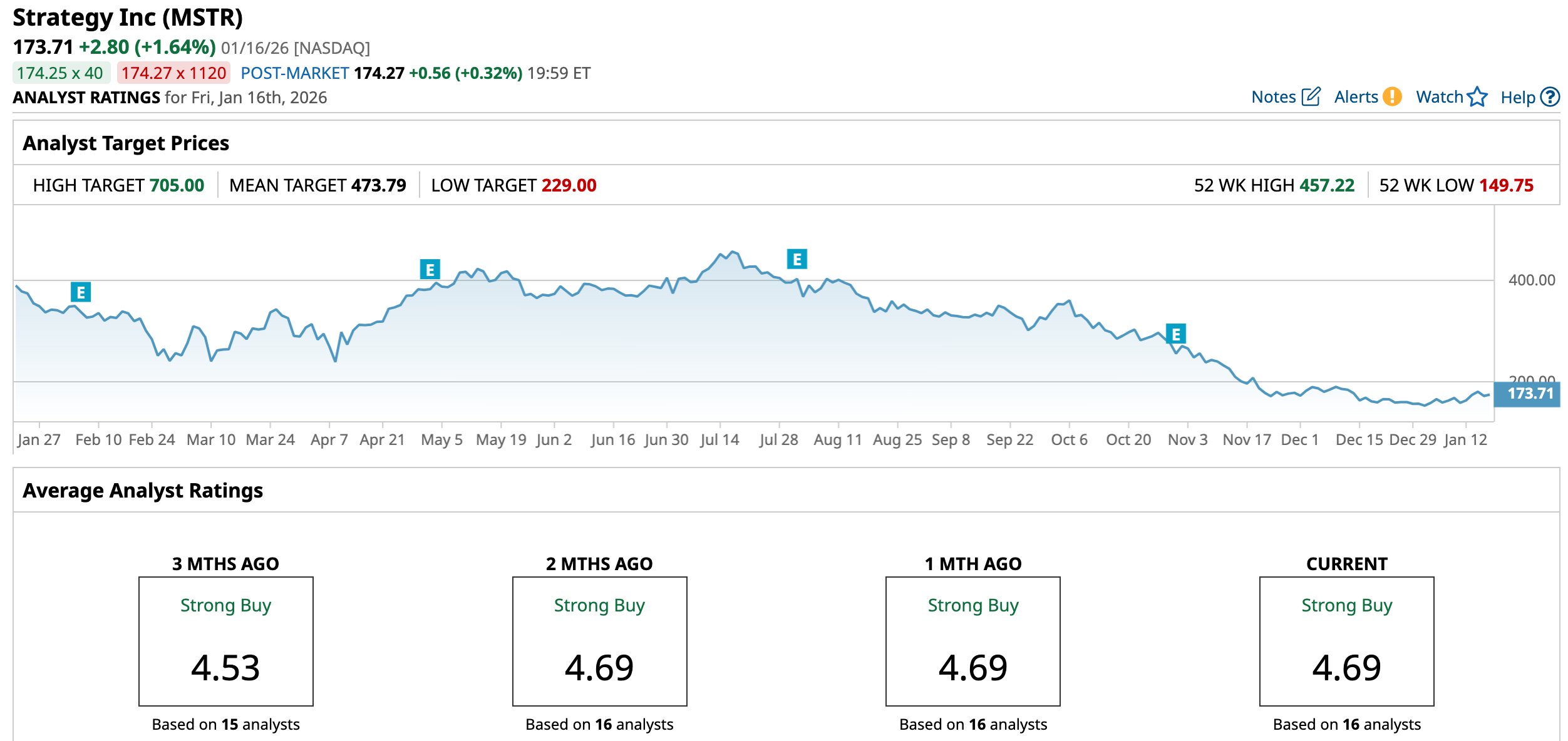Select the CURRENT Strong Buy rating box
Viewport: 1568px width, 741px height.
[1346, 641]
